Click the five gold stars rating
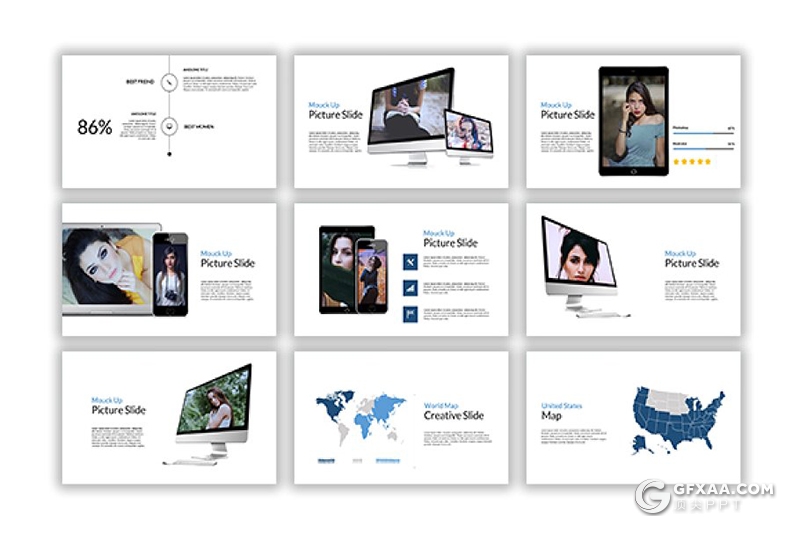 (690, 161)
